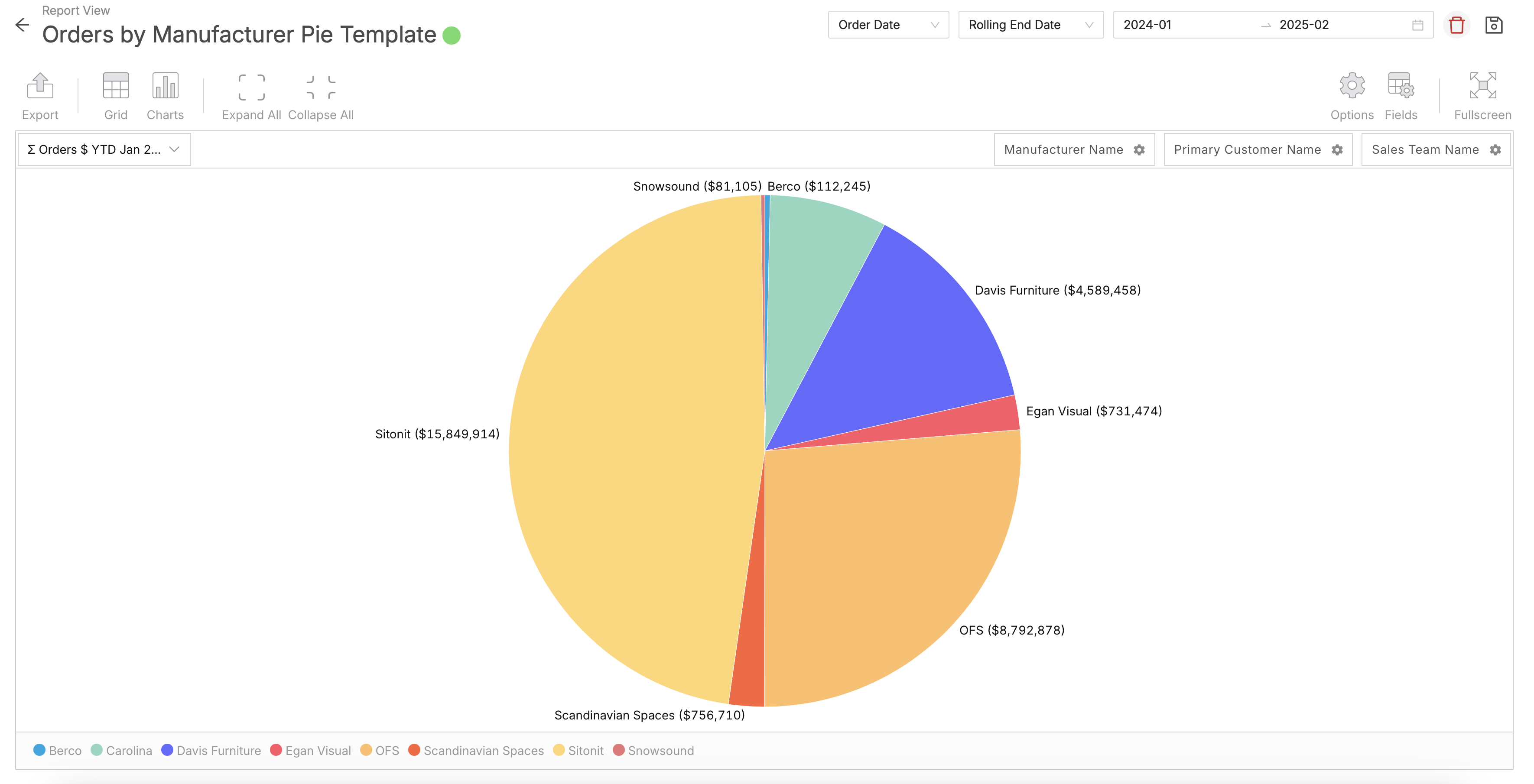Open report Options gear
The width and height of the screenshot is (1534, 784).
coord(1352,86)
